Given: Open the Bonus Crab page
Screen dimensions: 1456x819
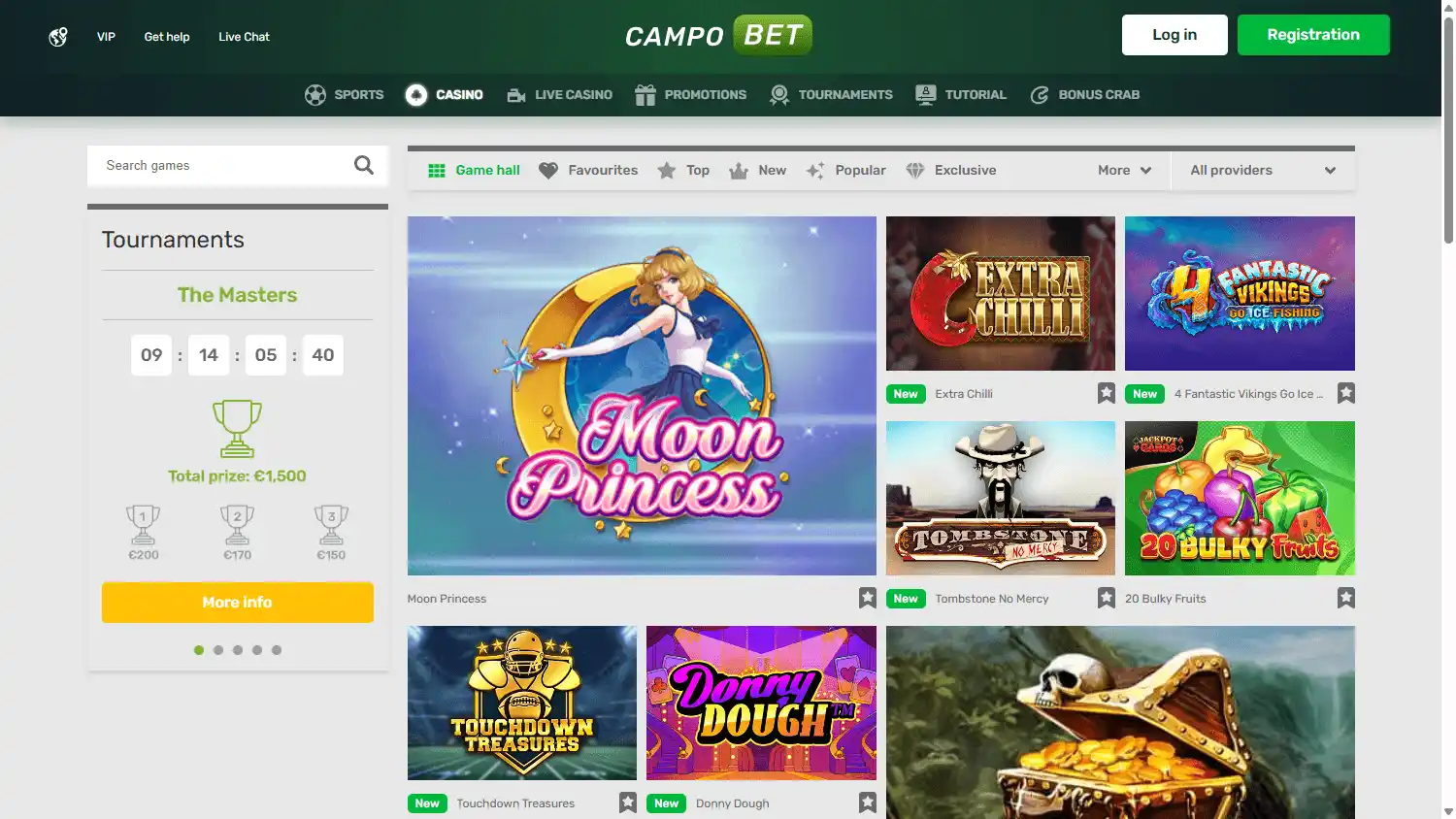Looking at the screenshot, I should point(1085,95).
